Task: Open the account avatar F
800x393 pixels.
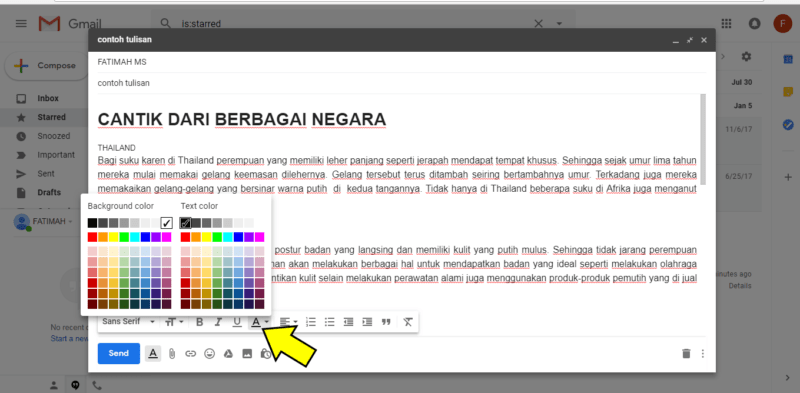Action: click(783, 23)
